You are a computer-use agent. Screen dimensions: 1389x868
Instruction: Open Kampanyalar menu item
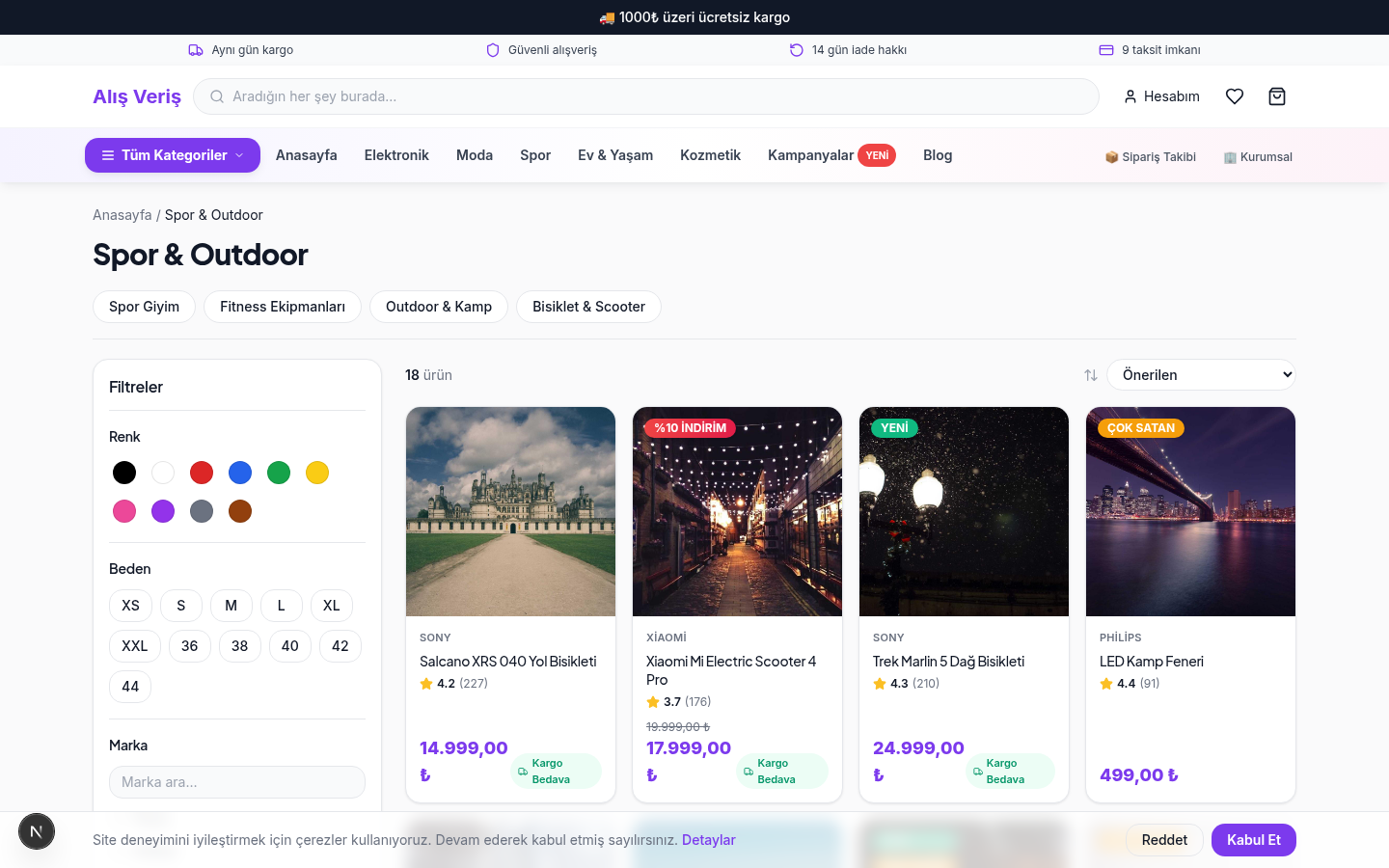click(831, 155)
